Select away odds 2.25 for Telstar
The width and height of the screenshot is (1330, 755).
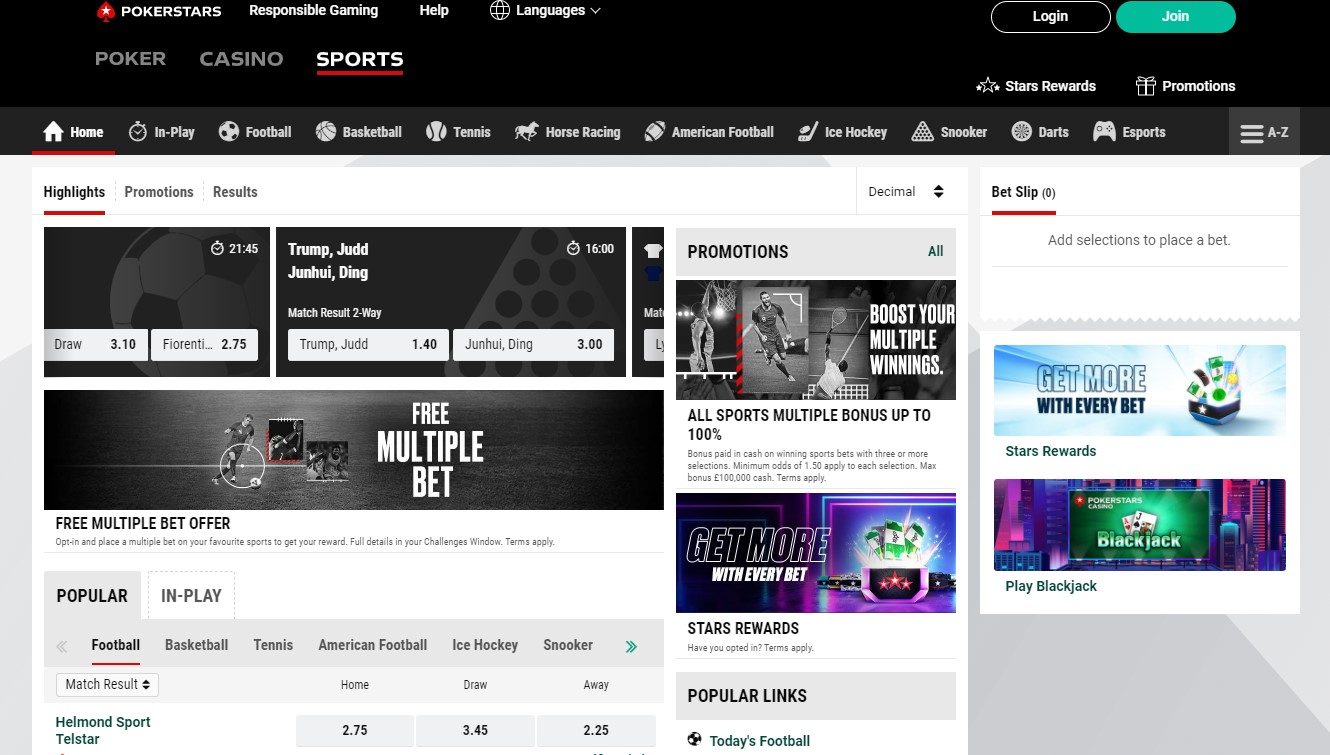point(596,731)
